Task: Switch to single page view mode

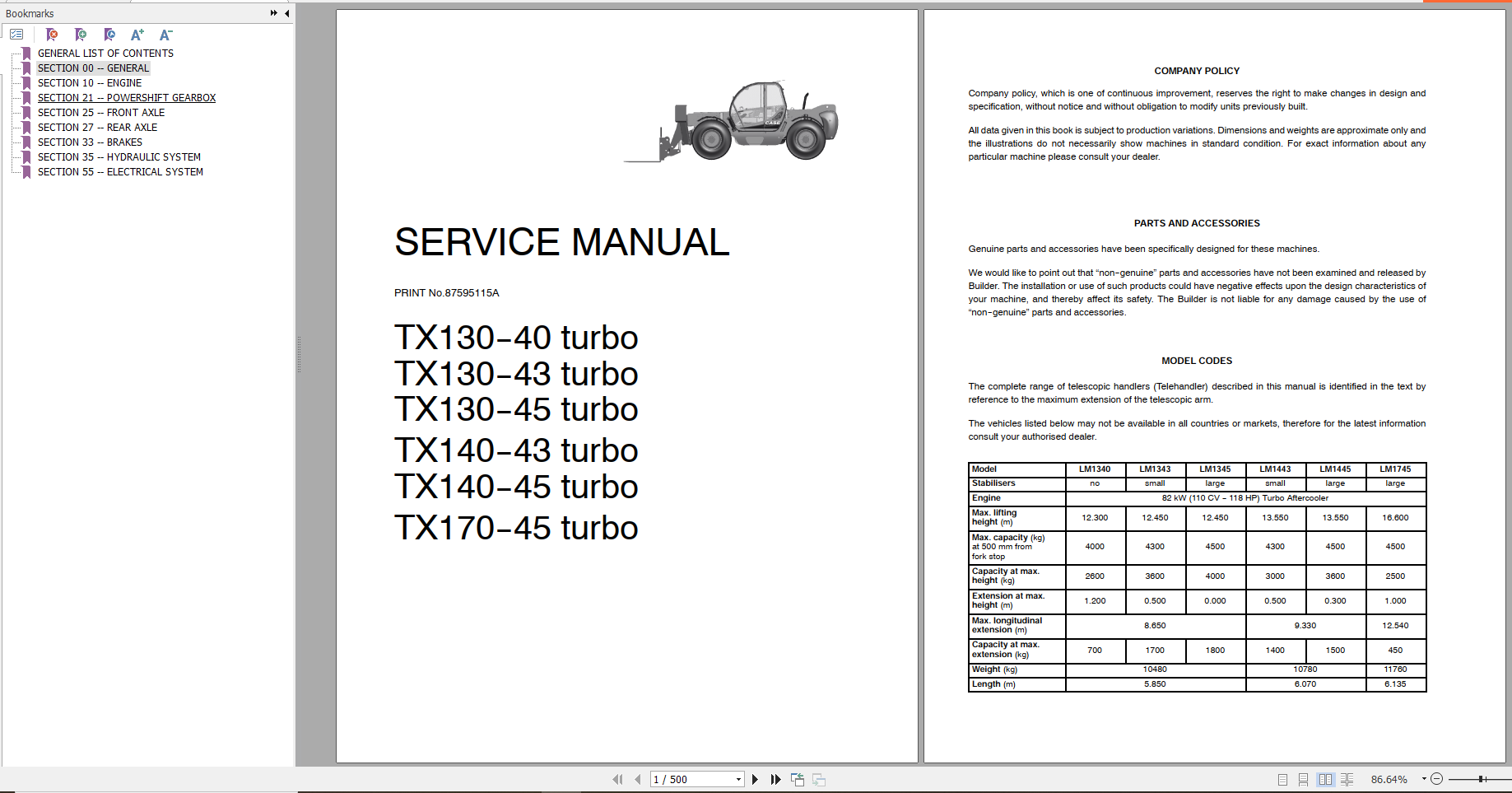Action: (x=1282, y=779)
